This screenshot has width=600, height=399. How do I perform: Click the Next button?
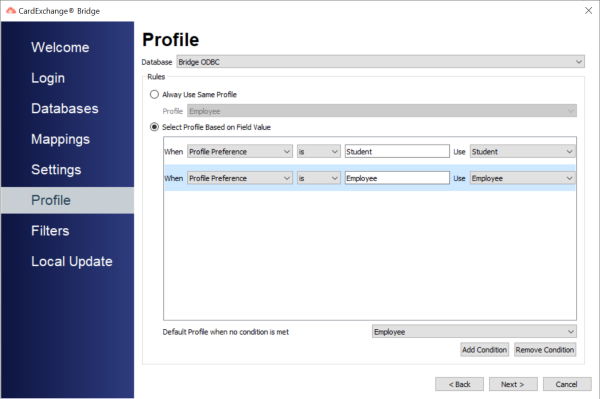click(513, 384)
